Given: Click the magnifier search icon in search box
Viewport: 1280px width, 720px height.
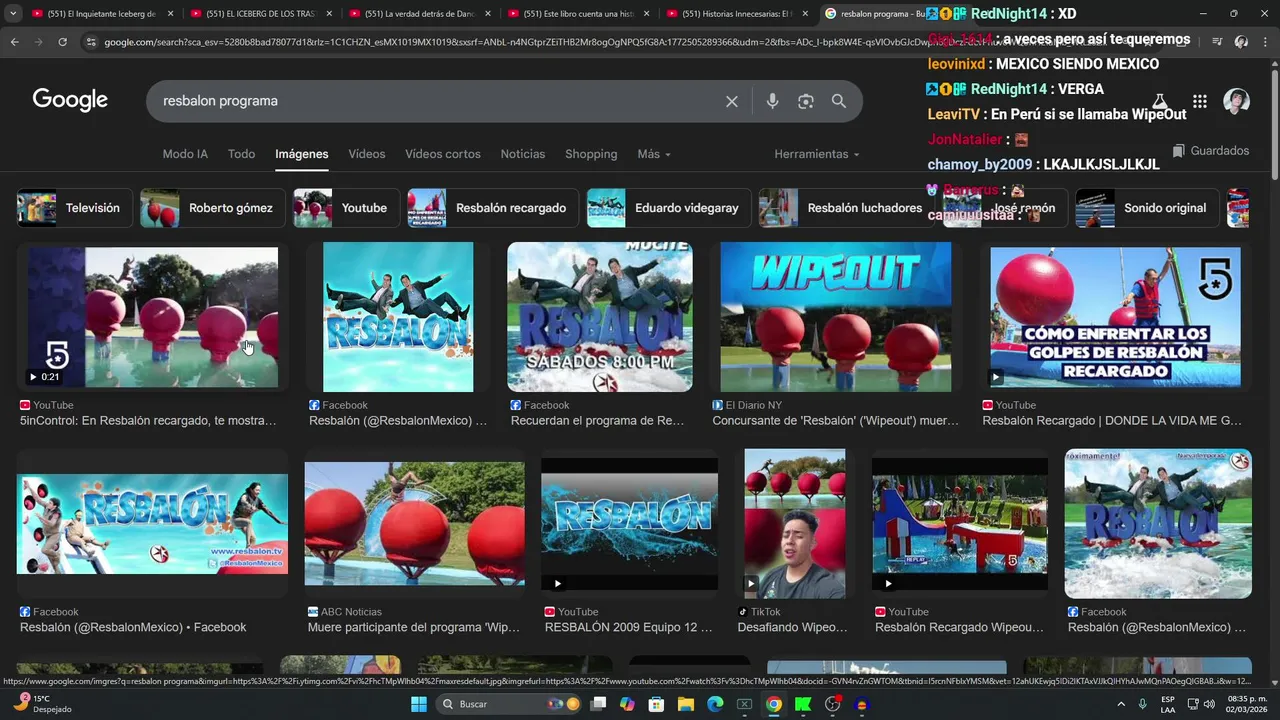Looking at the screenshot, I should 839,101.
